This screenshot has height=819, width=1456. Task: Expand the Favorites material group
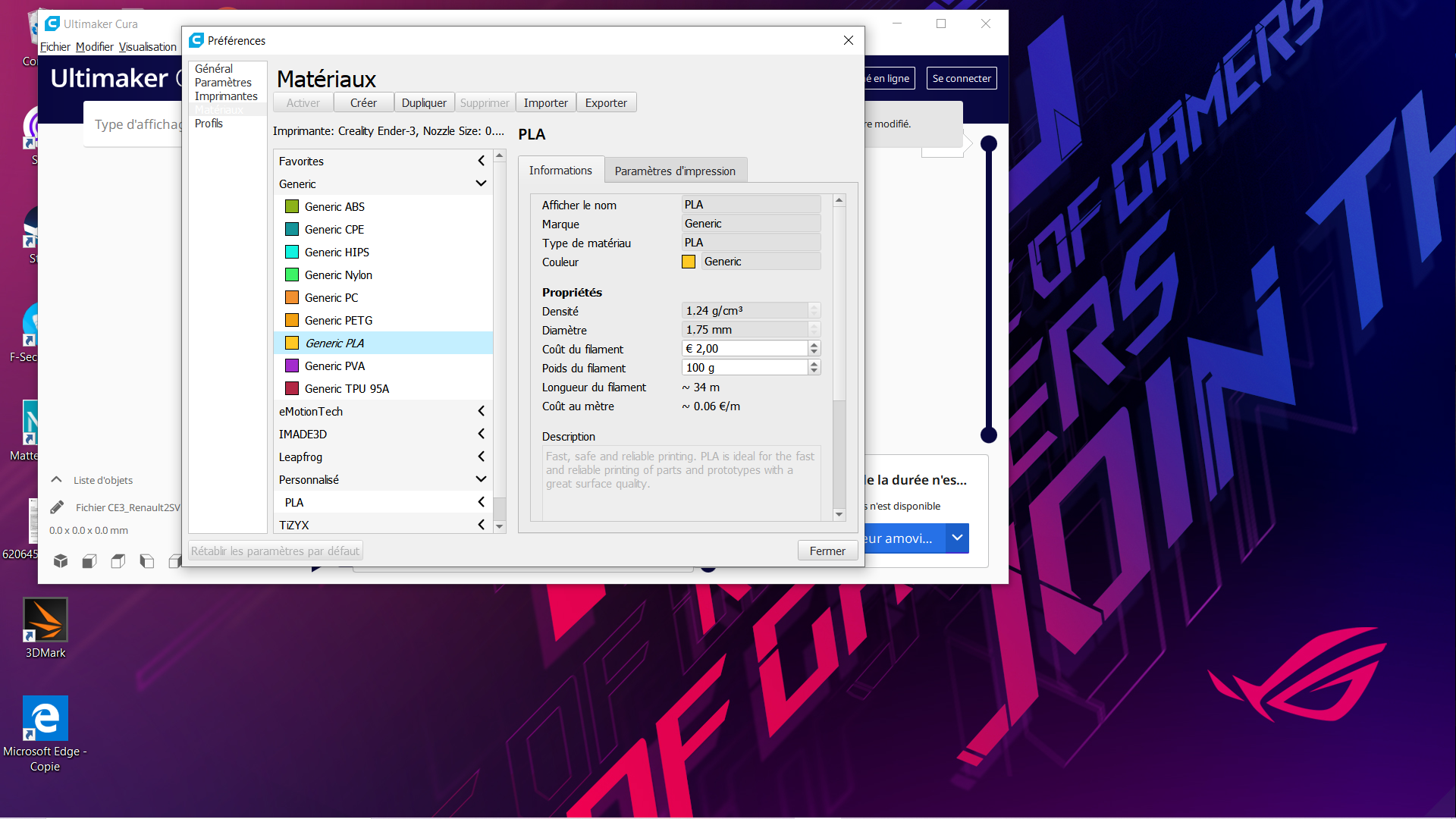(481, 161)
